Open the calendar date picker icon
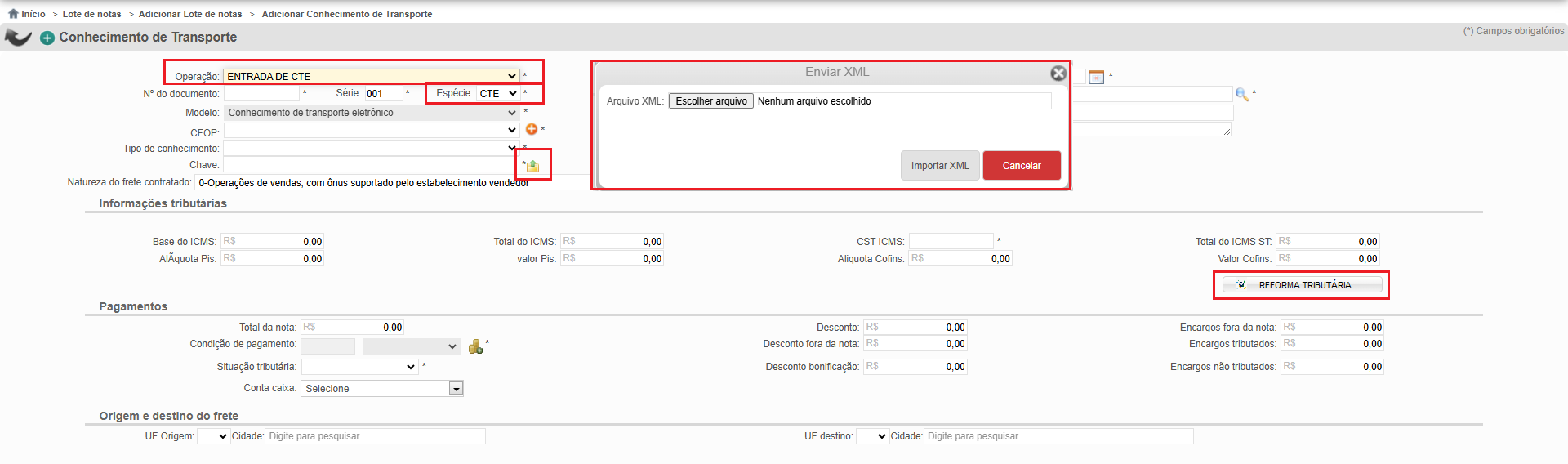Screen dimensions: 1568x464 [1097, 77]
